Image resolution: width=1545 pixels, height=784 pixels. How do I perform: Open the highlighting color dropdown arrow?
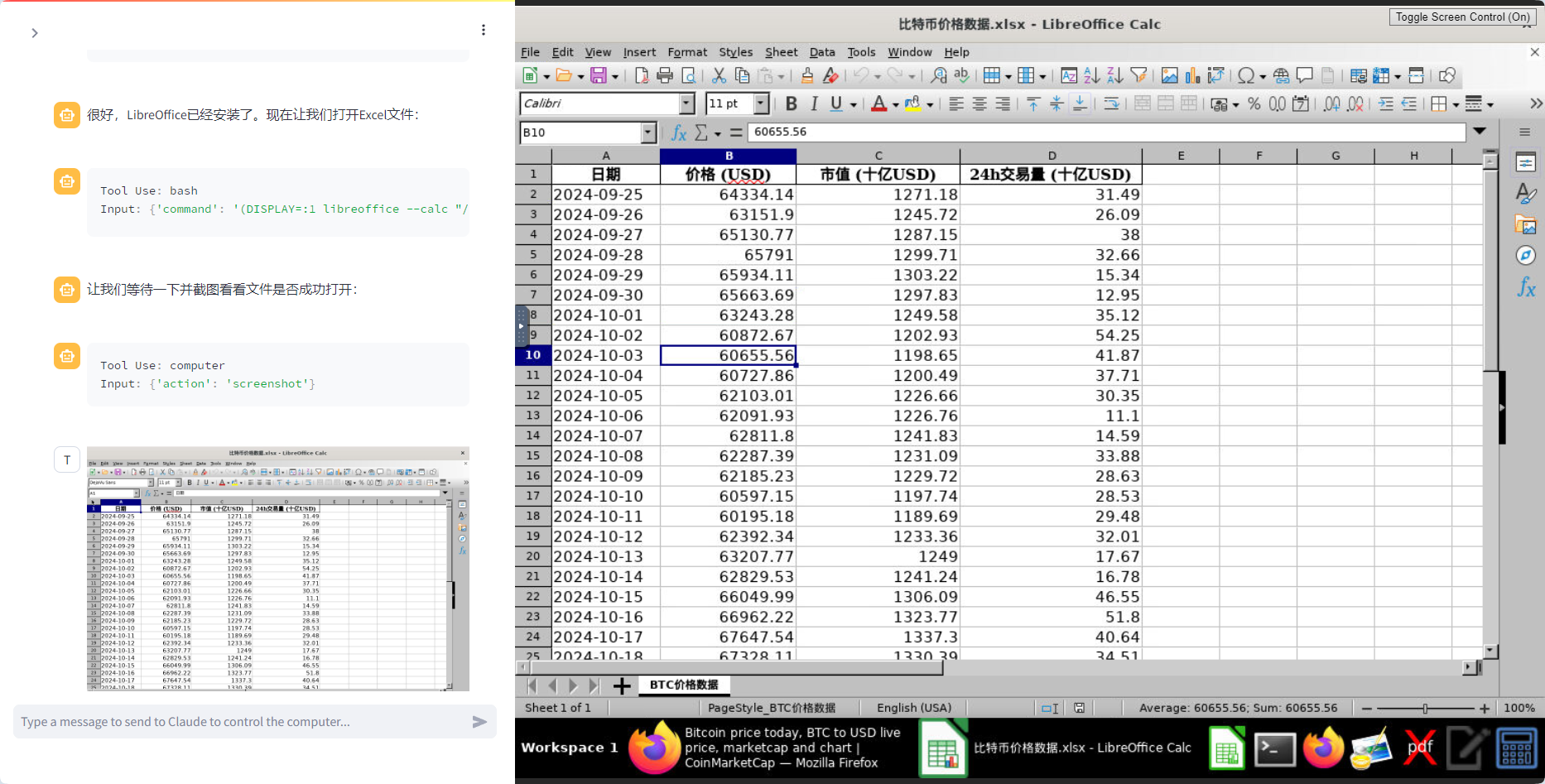click(930, 105)
